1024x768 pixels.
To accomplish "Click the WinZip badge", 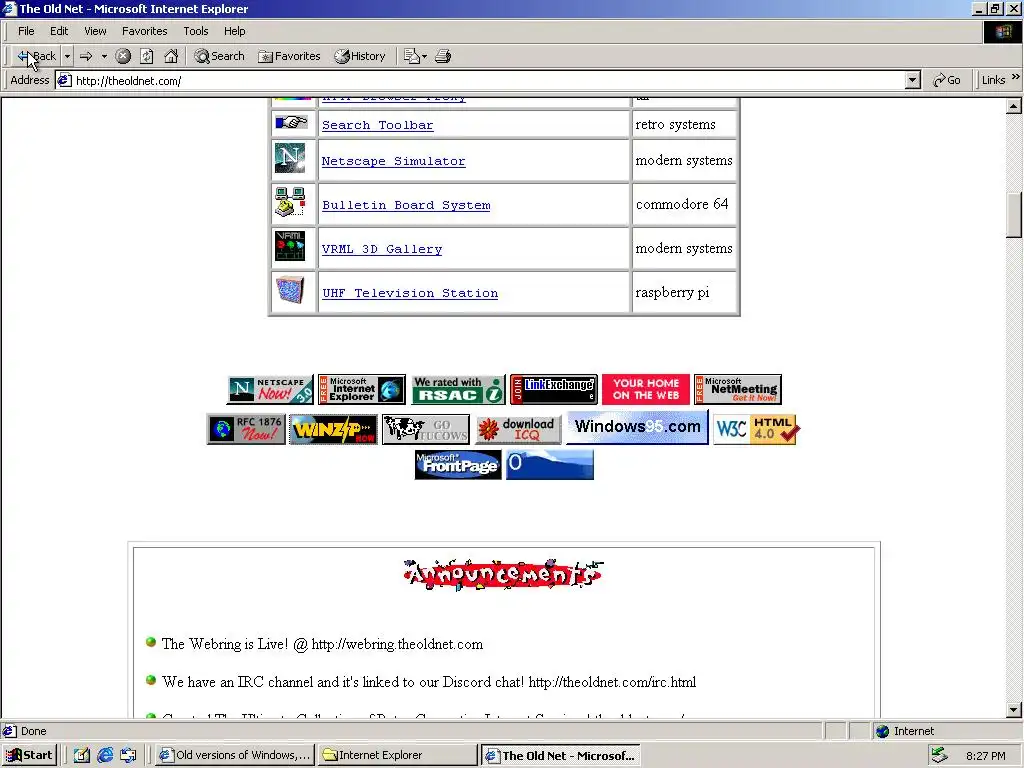I will (334, 429).
